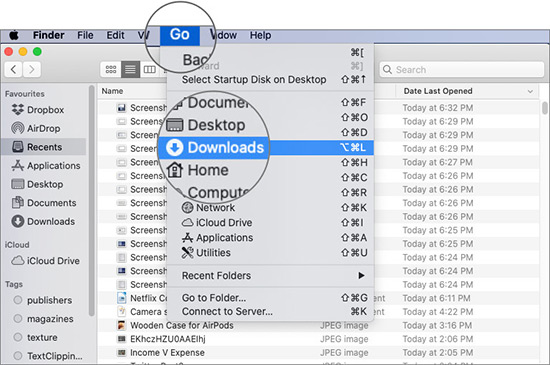
Task: Select the magazines tag
Action: tap(43, 319)
